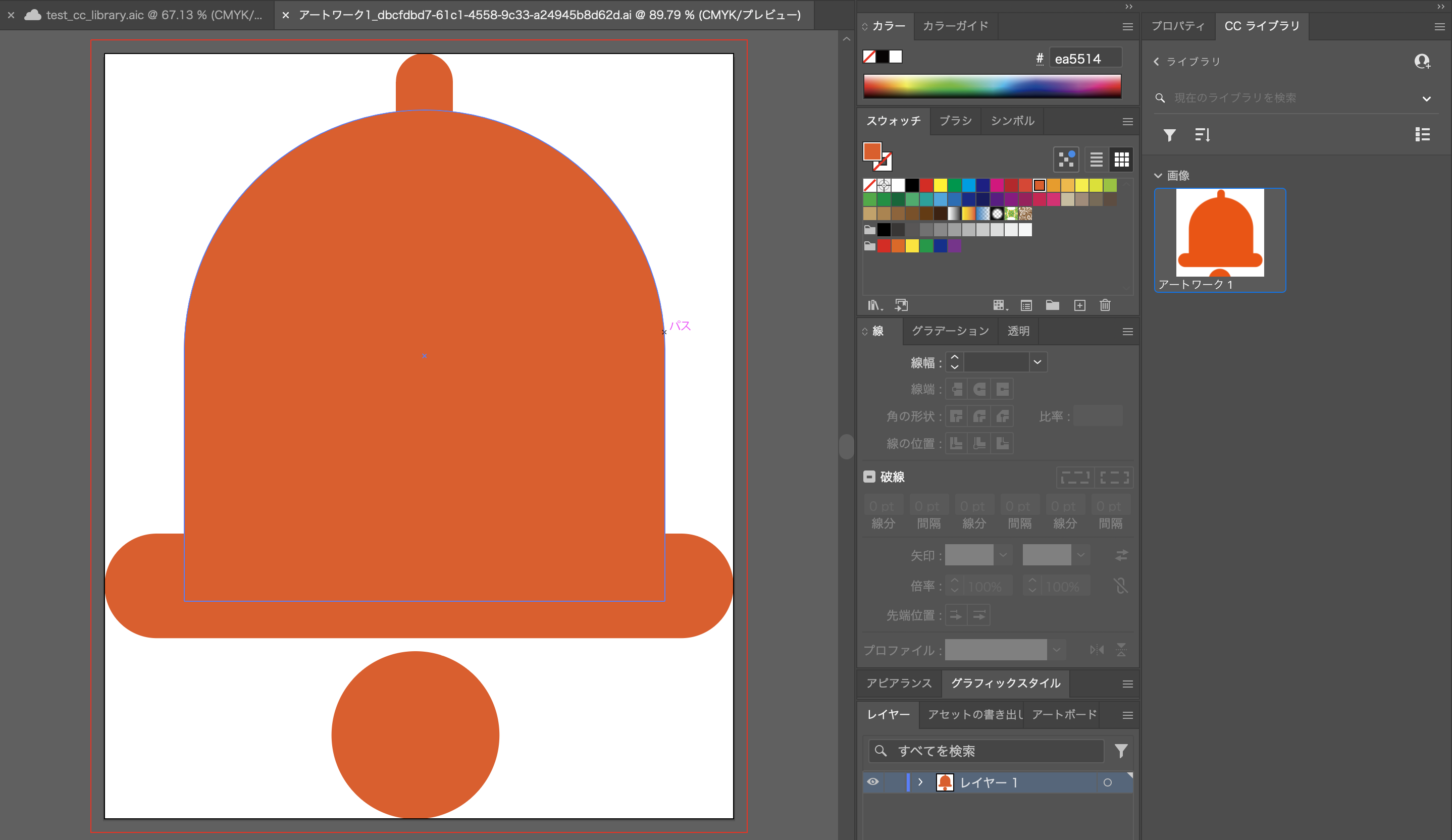This screenshot has width=1452, height=840.
Task: Toggle the dashed line (破線) checkbox
Action: click(869, 477)
